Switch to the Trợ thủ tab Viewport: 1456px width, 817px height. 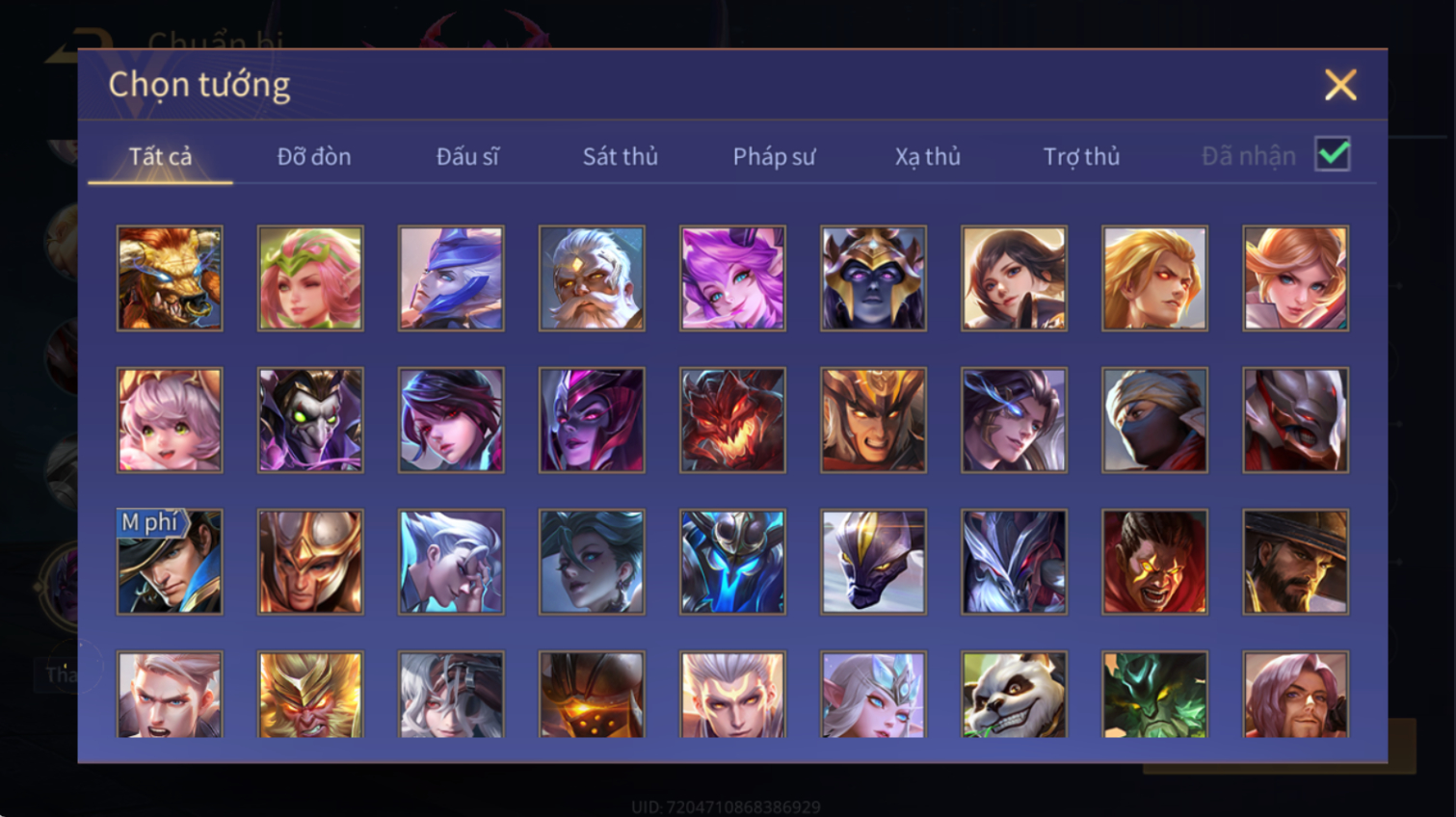1081,156
